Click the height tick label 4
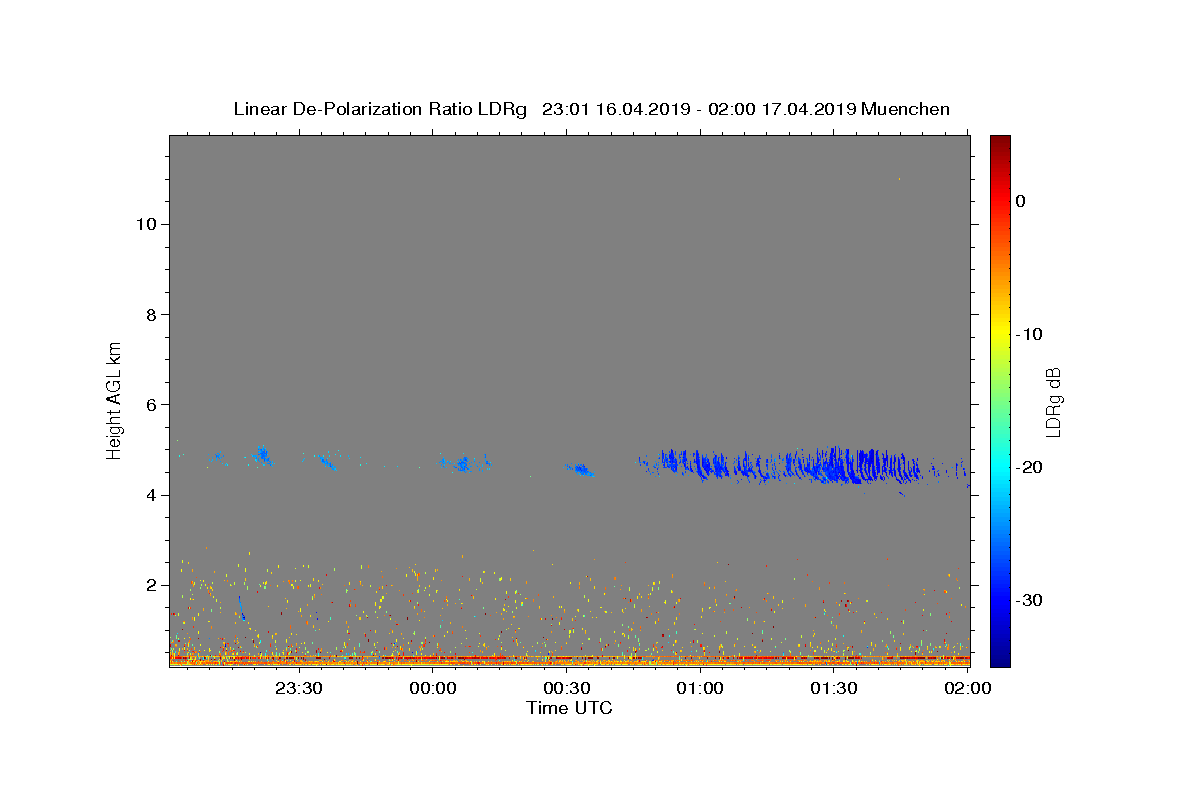 pyautogui.click(x=151, y=495)
